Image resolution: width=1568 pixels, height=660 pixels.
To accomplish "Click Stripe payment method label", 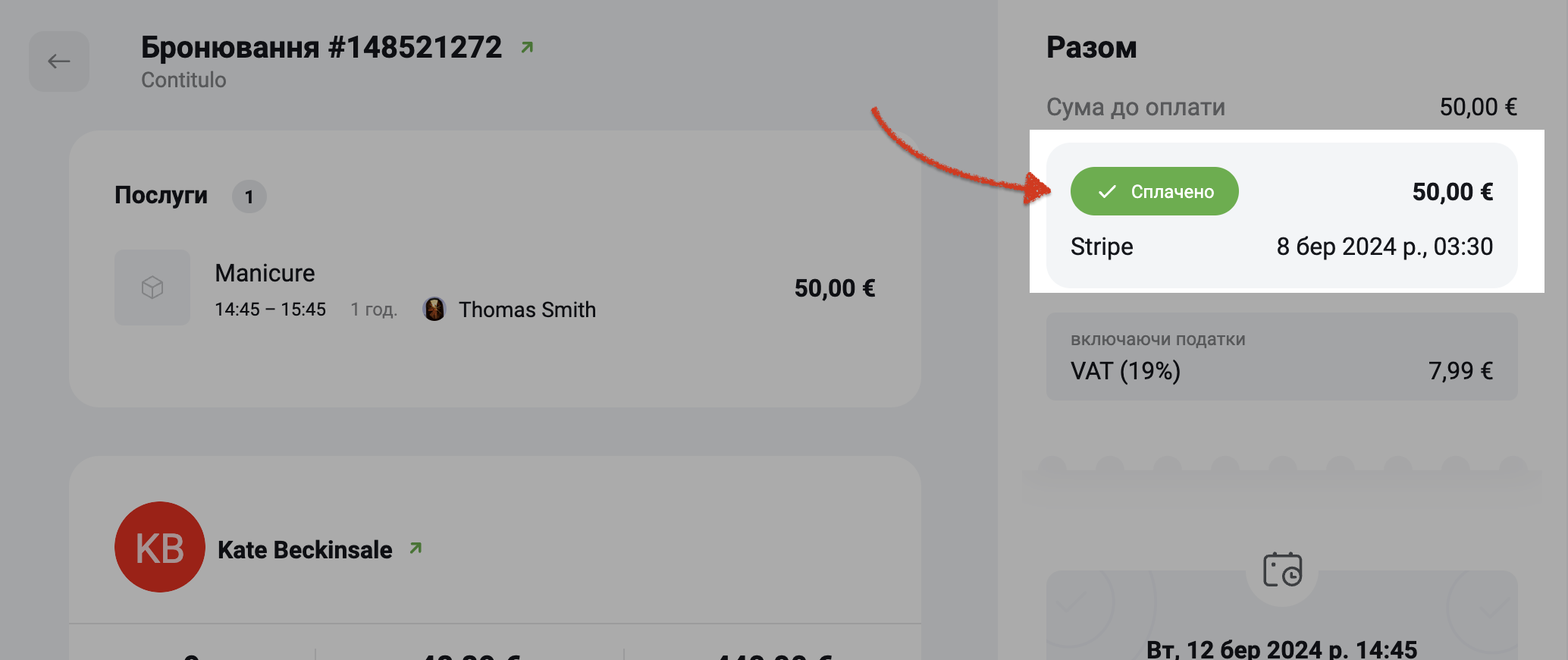I will tap(1102, 247).
